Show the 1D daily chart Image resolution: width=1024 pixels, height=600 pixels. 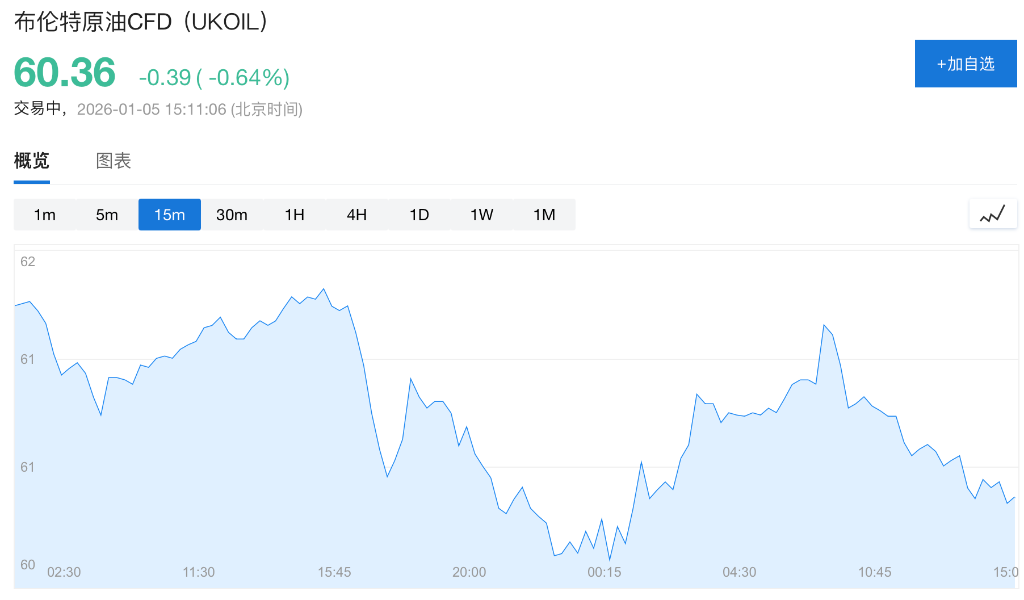click(x=419, y=215)
